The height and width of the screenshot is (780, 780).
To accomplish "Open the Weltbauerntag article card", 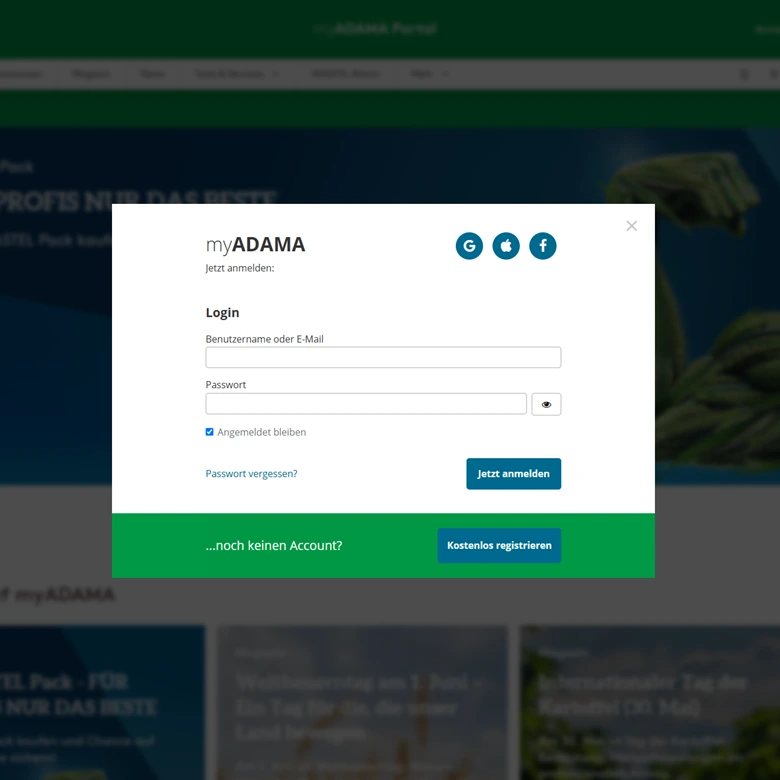I will click(362, 702).
